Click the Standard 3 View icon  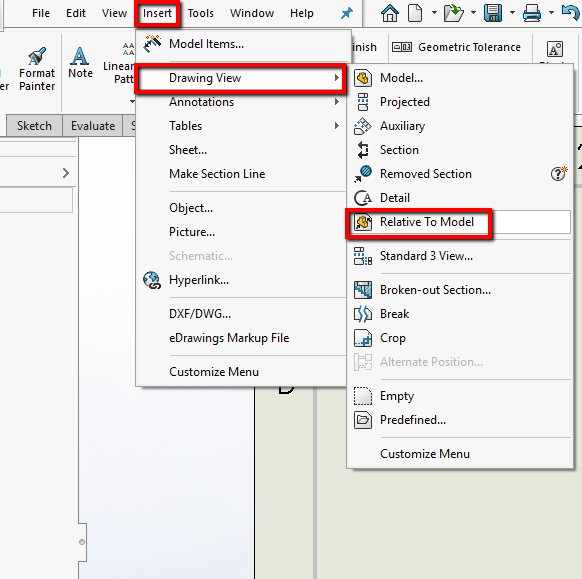pyautogui.click(x=363, y=256)
